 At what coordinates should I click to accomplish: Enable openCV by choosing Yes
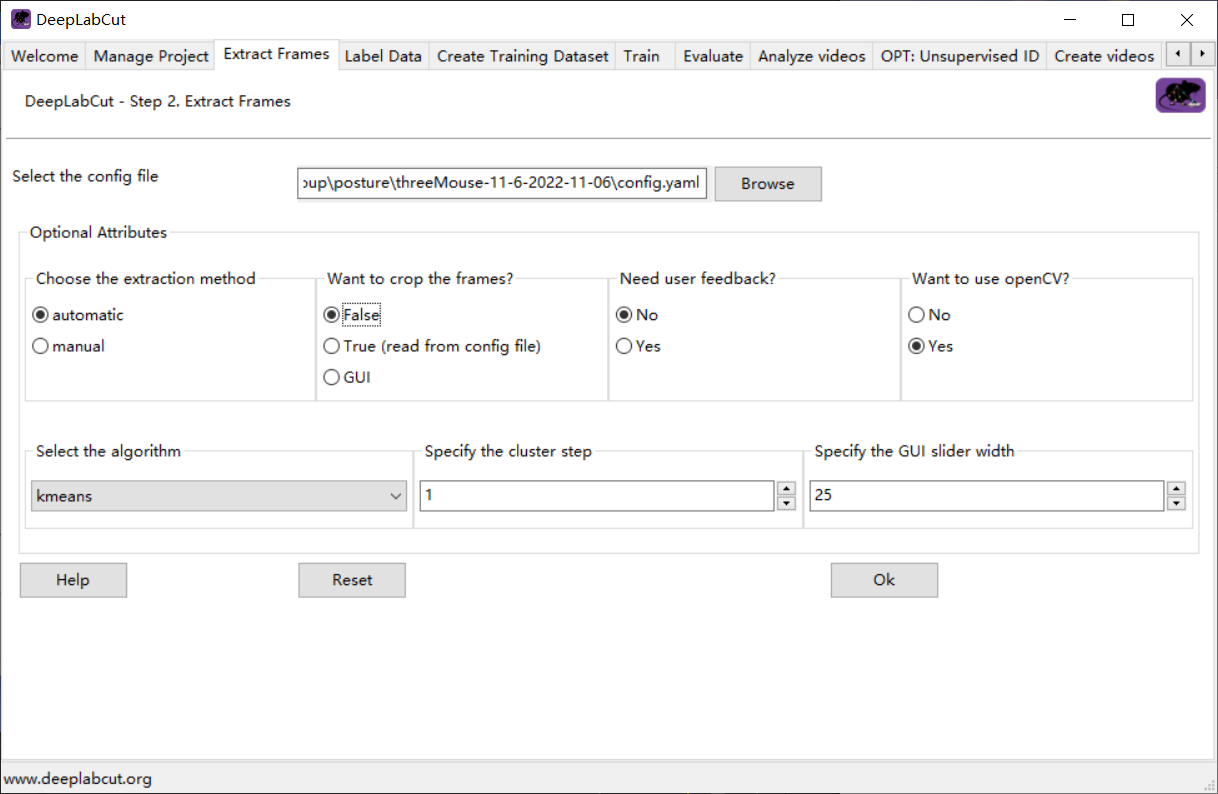(x=931, y=346)
